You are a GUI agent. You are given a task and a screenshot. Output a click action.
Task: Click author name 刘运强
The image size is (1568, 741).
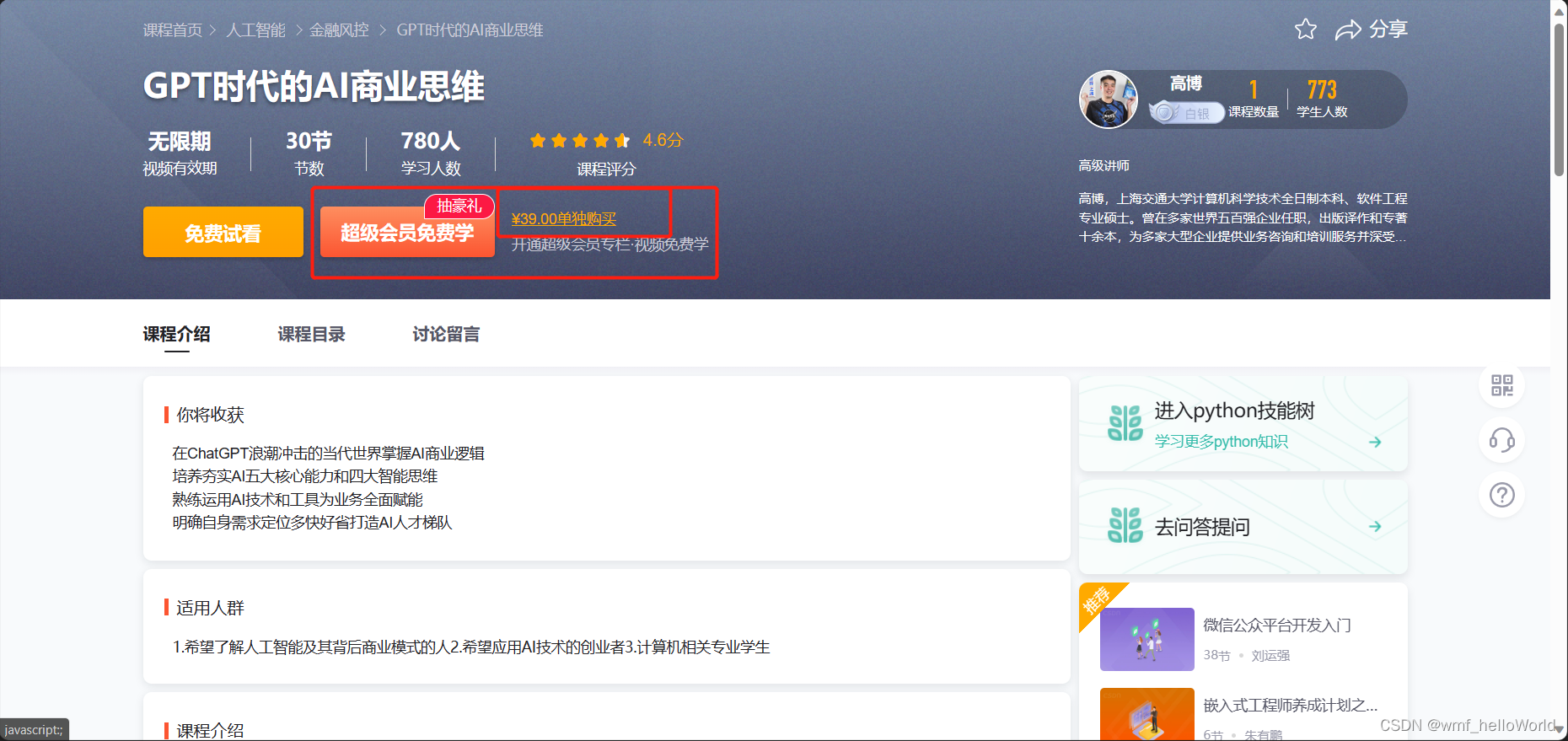coord(1270,655)
